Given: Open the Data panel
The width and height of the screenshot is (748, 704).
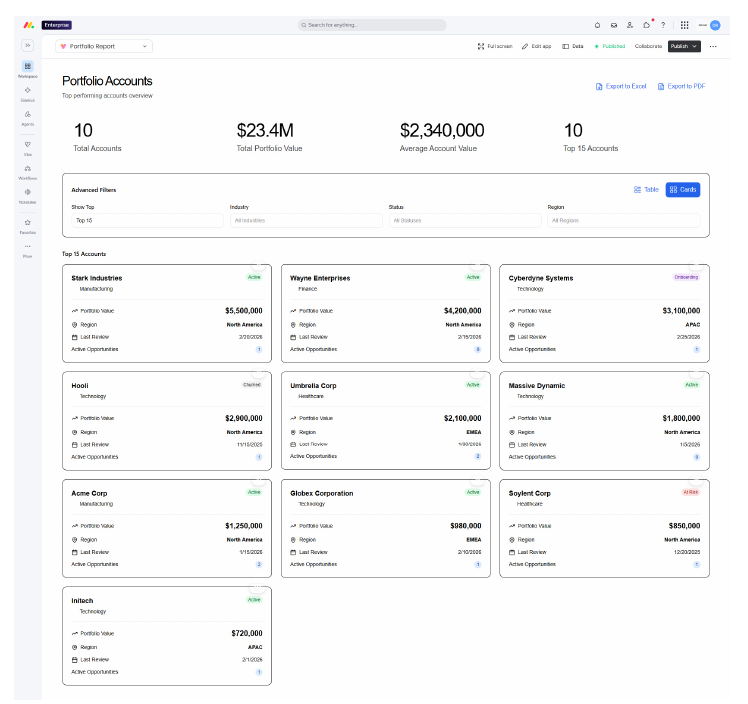Looking at the screenshot, I should (x=573, y=46).
